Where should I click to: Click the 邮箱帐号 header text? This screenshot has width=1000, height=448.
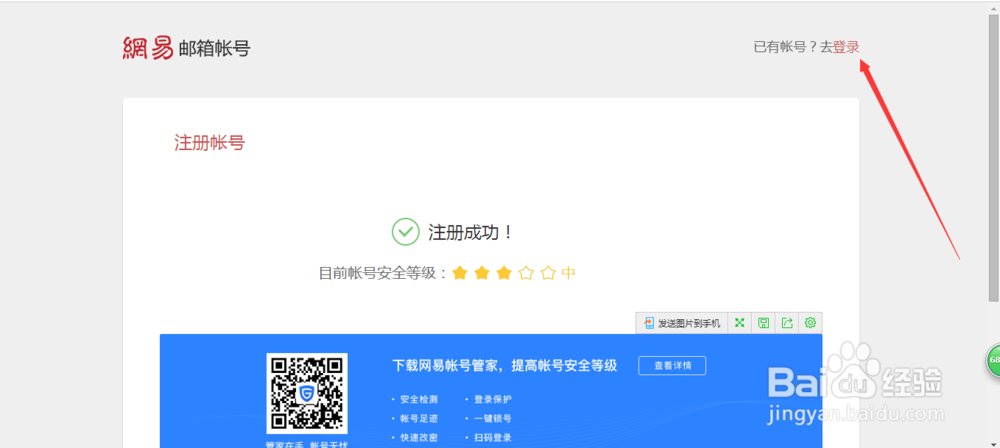(x=215, y=49)
